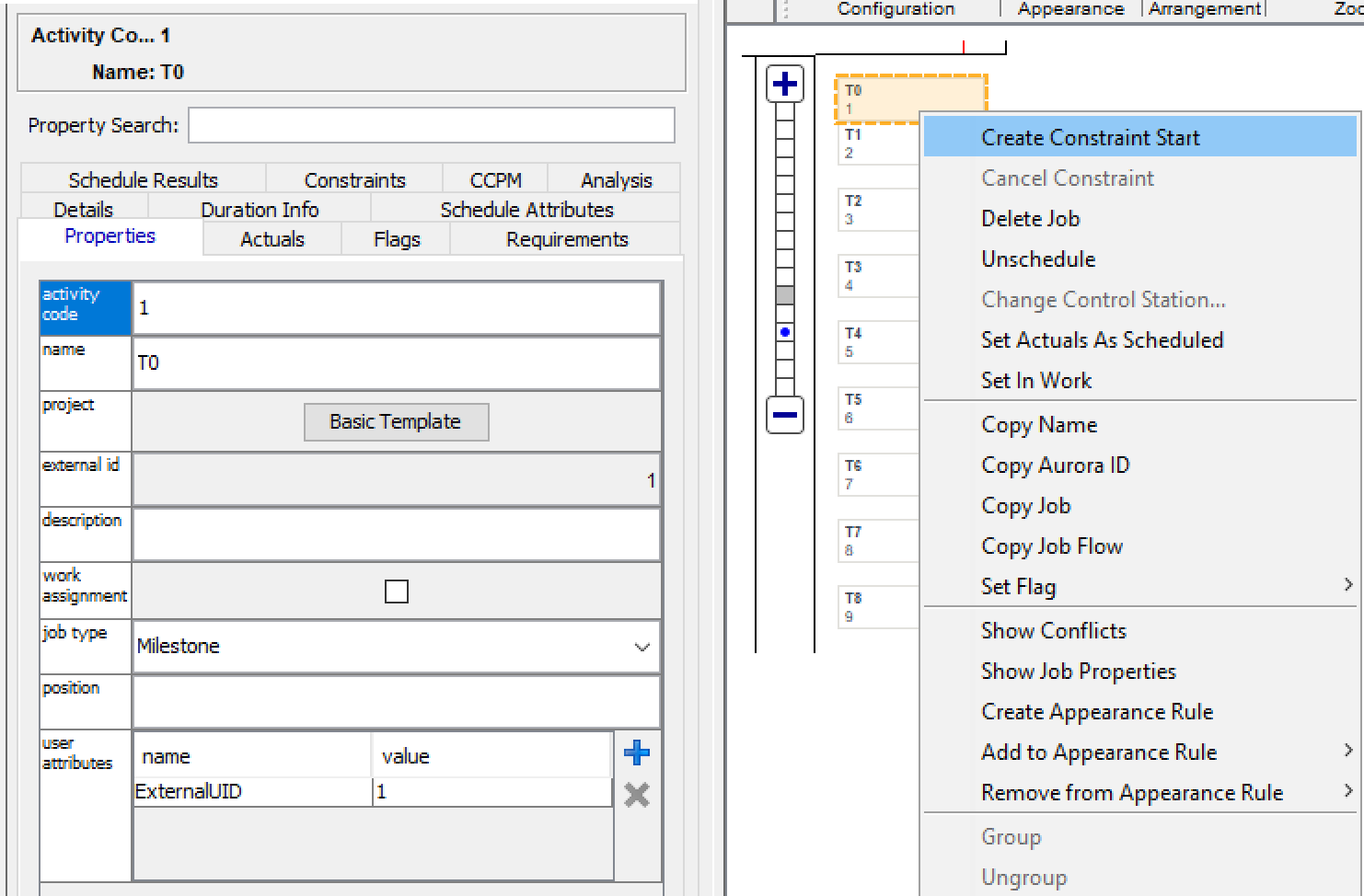Click the zoom out minus icon

click(x=785, y=415)
